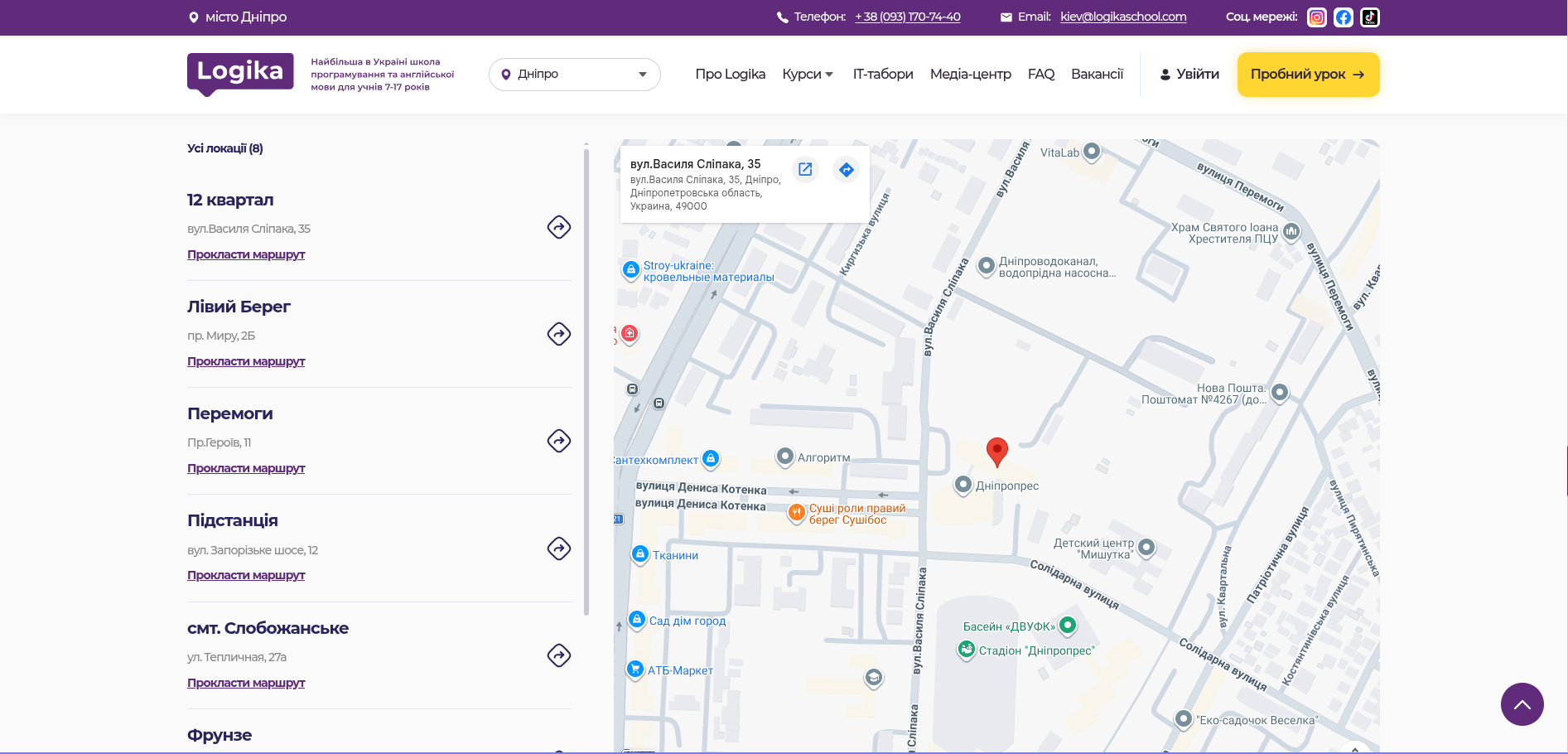Select the Лівий Берег location heading

239,307
